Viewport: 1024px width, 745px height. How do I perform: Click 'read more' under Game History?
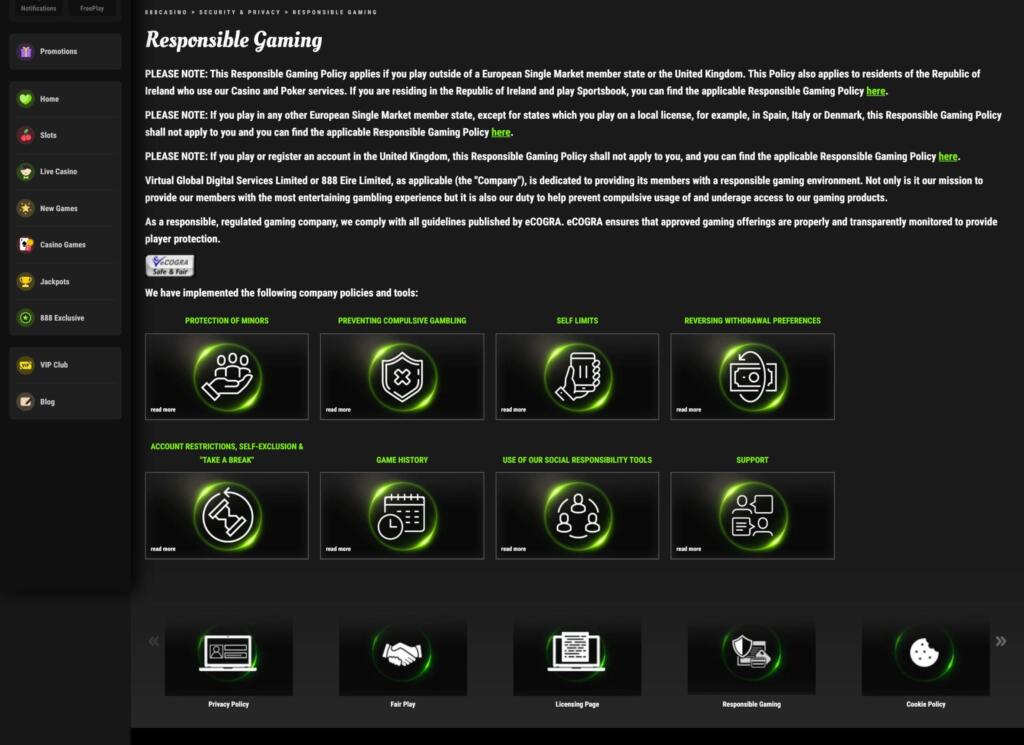tap(338, 549)
